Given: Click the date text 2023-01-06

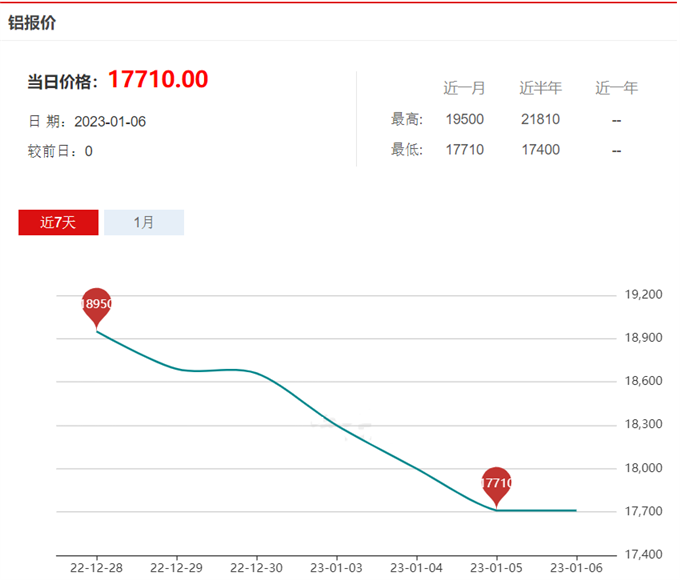Looking at the screenshot, I should pos(110,121).
